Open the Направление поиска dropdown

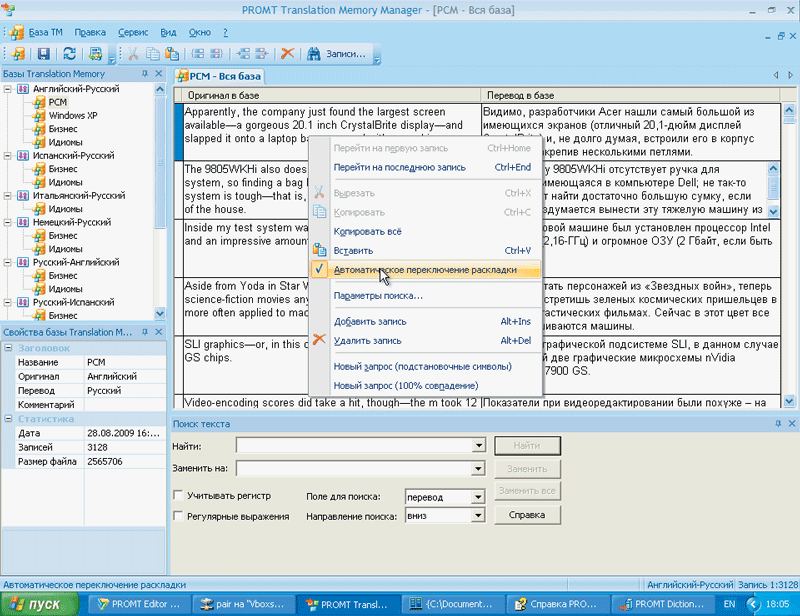[477, 517]
